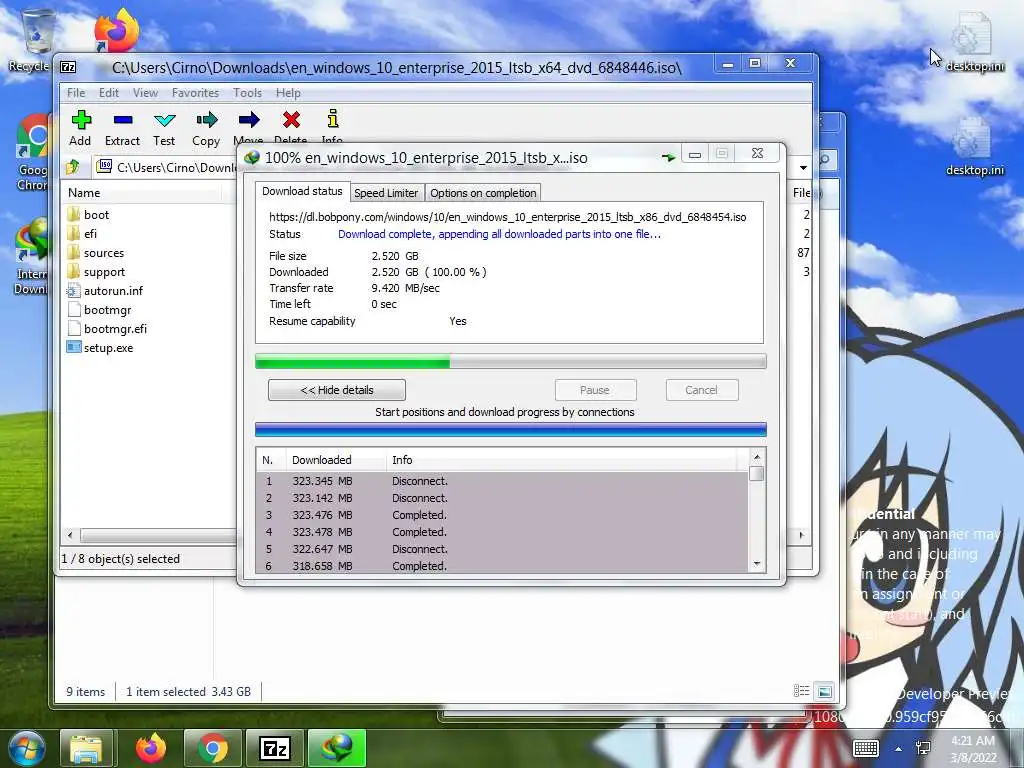Select the support folder icon
This screenshot has width=1024, height=768.
point(73,272)
